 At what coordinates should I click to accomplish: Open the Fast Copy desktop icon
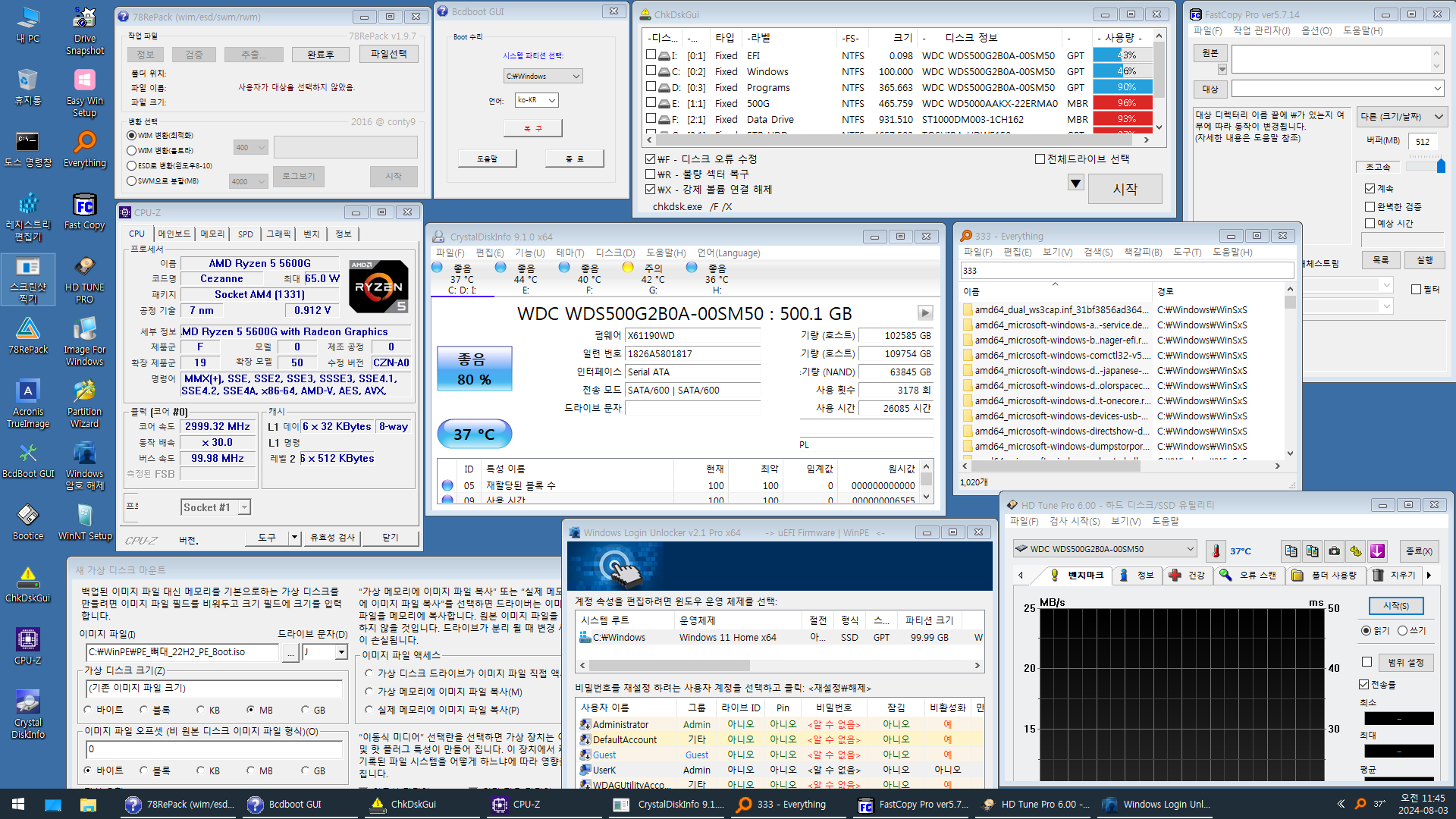pos(85,211)
